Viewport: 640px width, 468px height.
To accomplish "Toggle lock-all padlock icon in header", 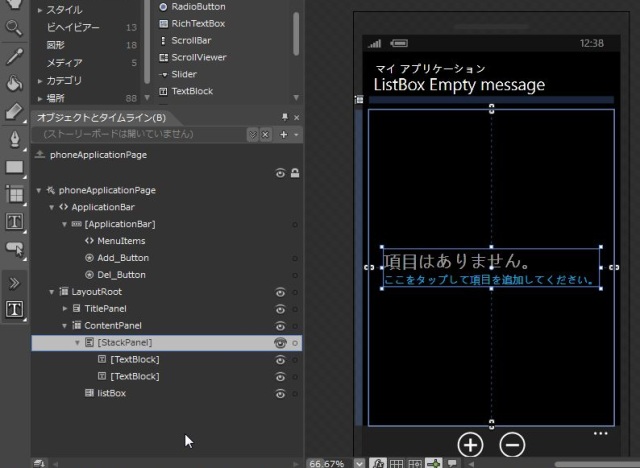I will coord(295,173).
